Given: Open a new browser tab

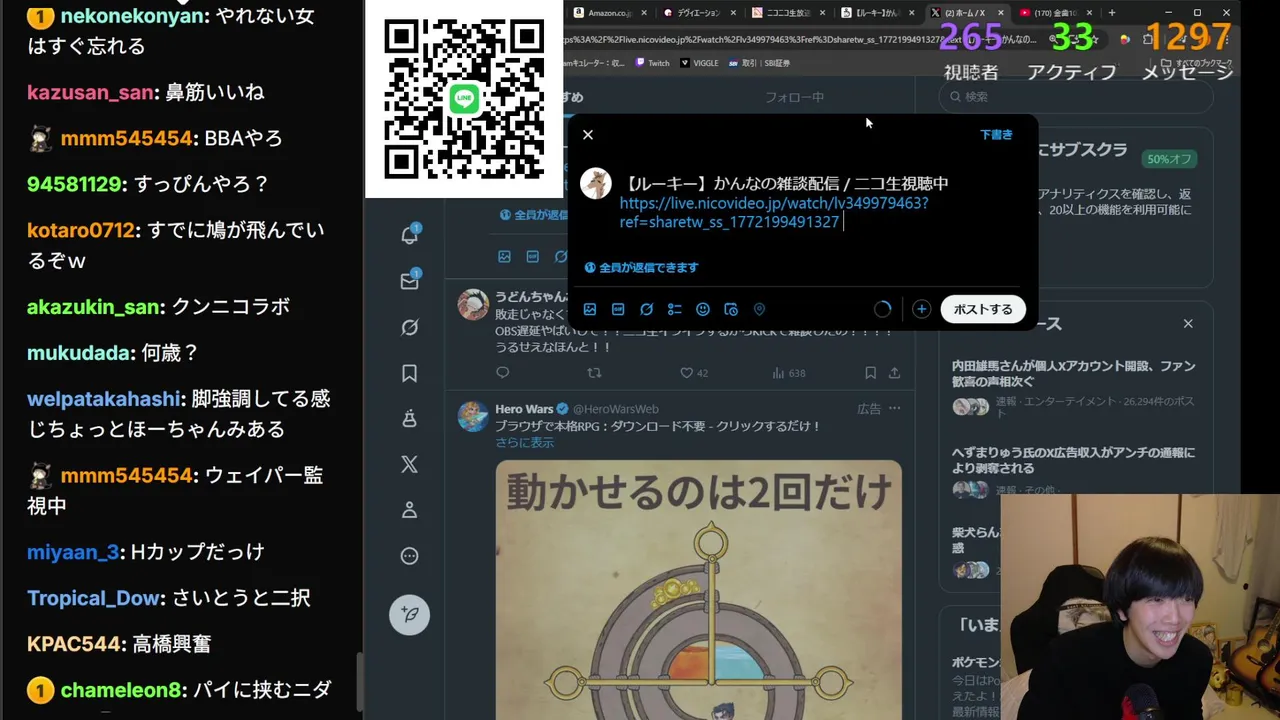Looking at the screenshot, I should pyautogui.click(x=1112, y=13).
